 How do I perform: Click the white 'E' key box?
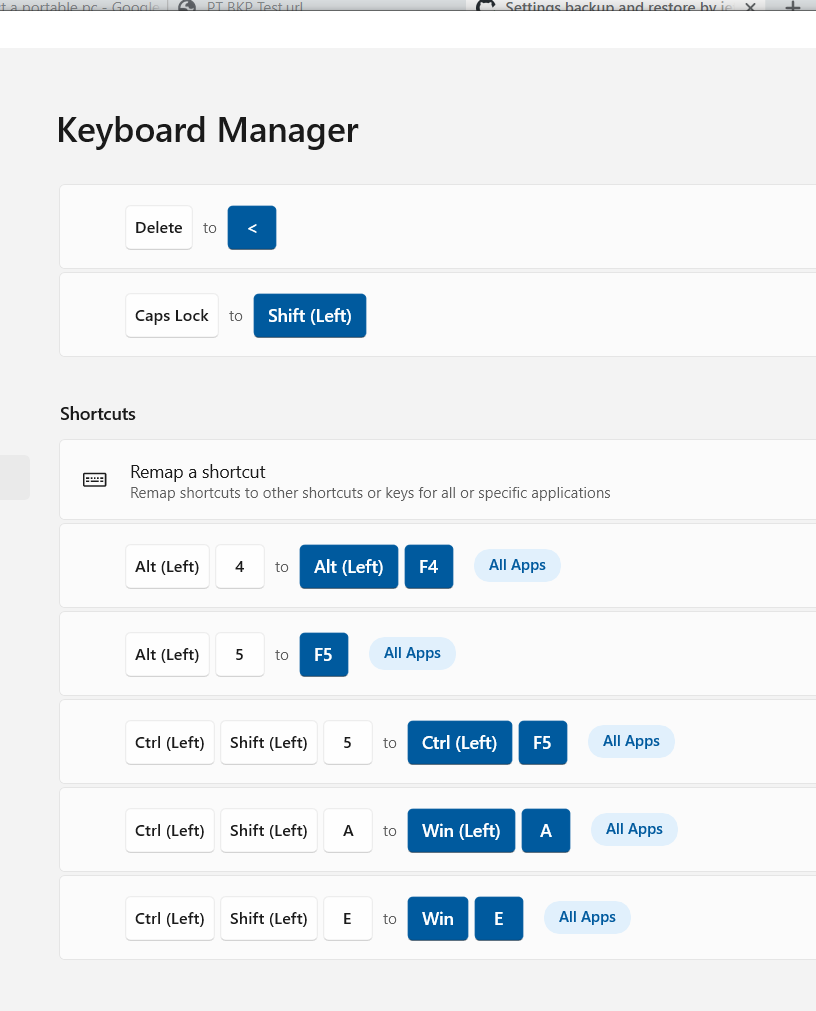347,919
